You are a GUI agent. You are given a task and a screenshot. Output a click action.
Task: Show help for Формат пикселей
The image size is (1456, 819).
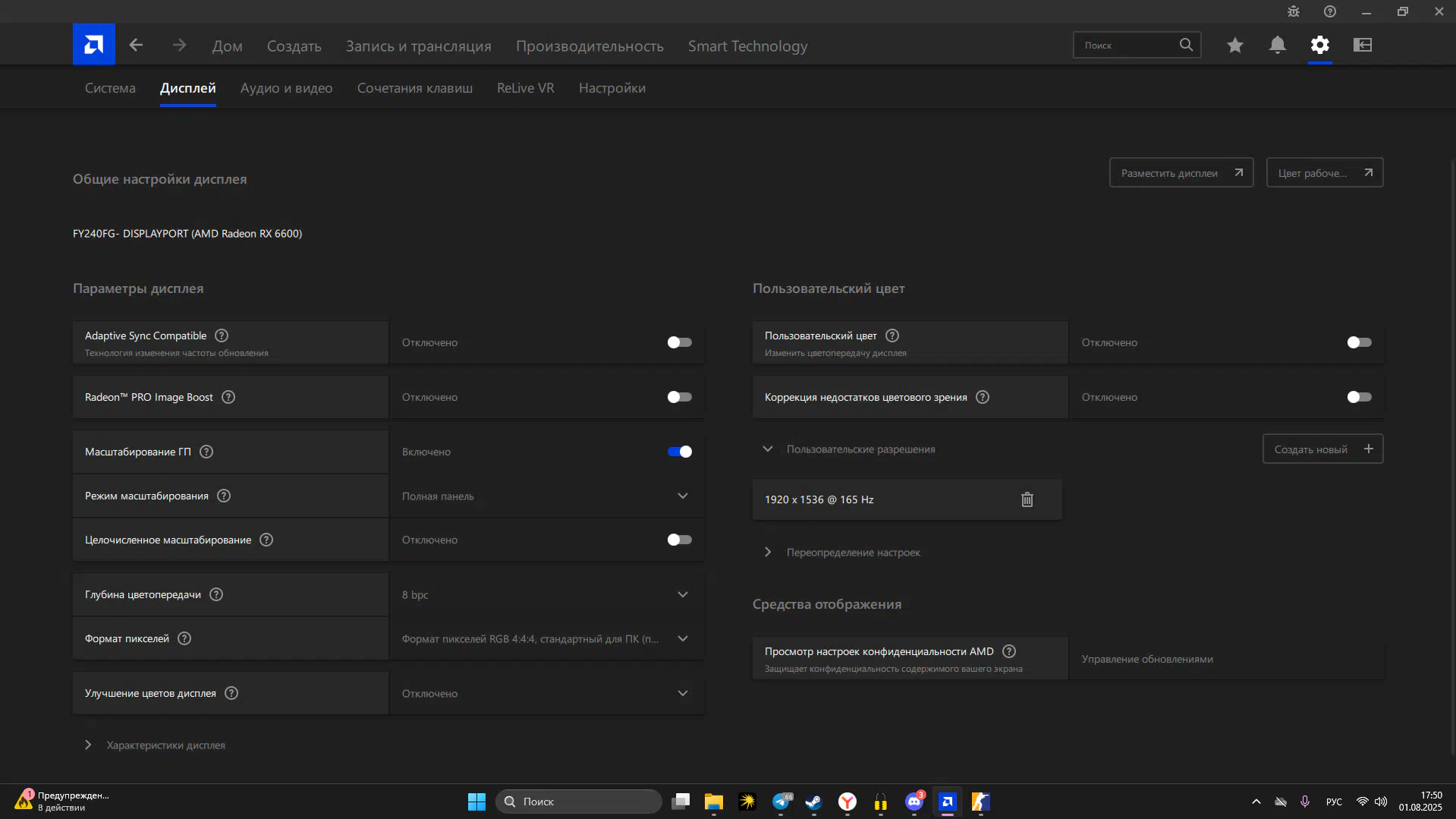point(184,638)
